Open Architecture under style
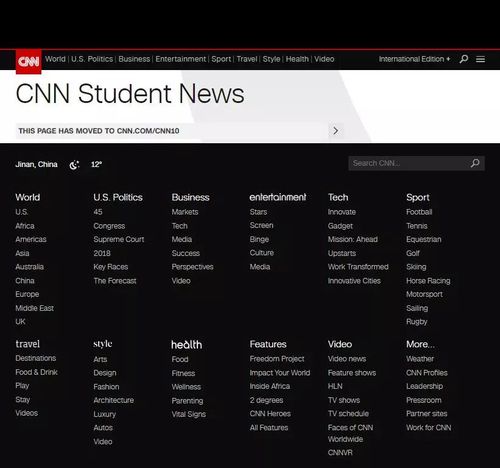Viewport: 500px width, 468px height. (114, 400)
